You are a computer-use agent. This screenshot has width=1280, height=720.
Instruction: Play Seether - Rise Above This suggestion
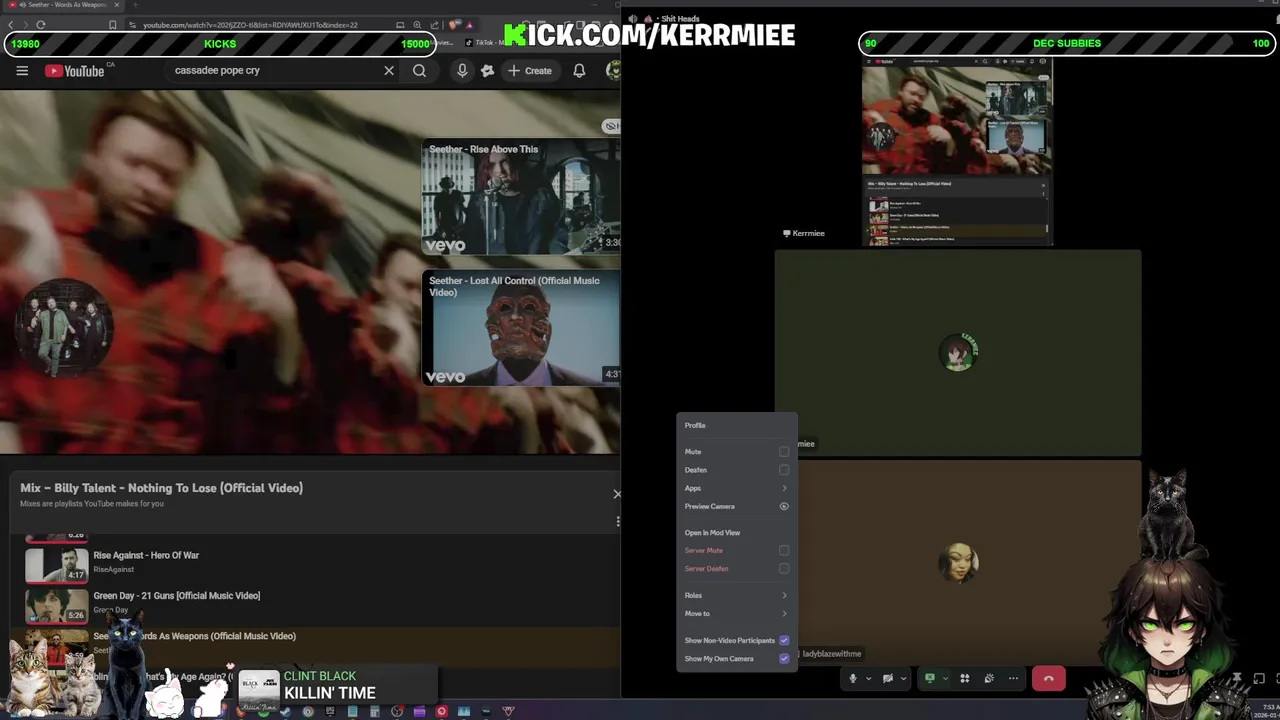520,197
